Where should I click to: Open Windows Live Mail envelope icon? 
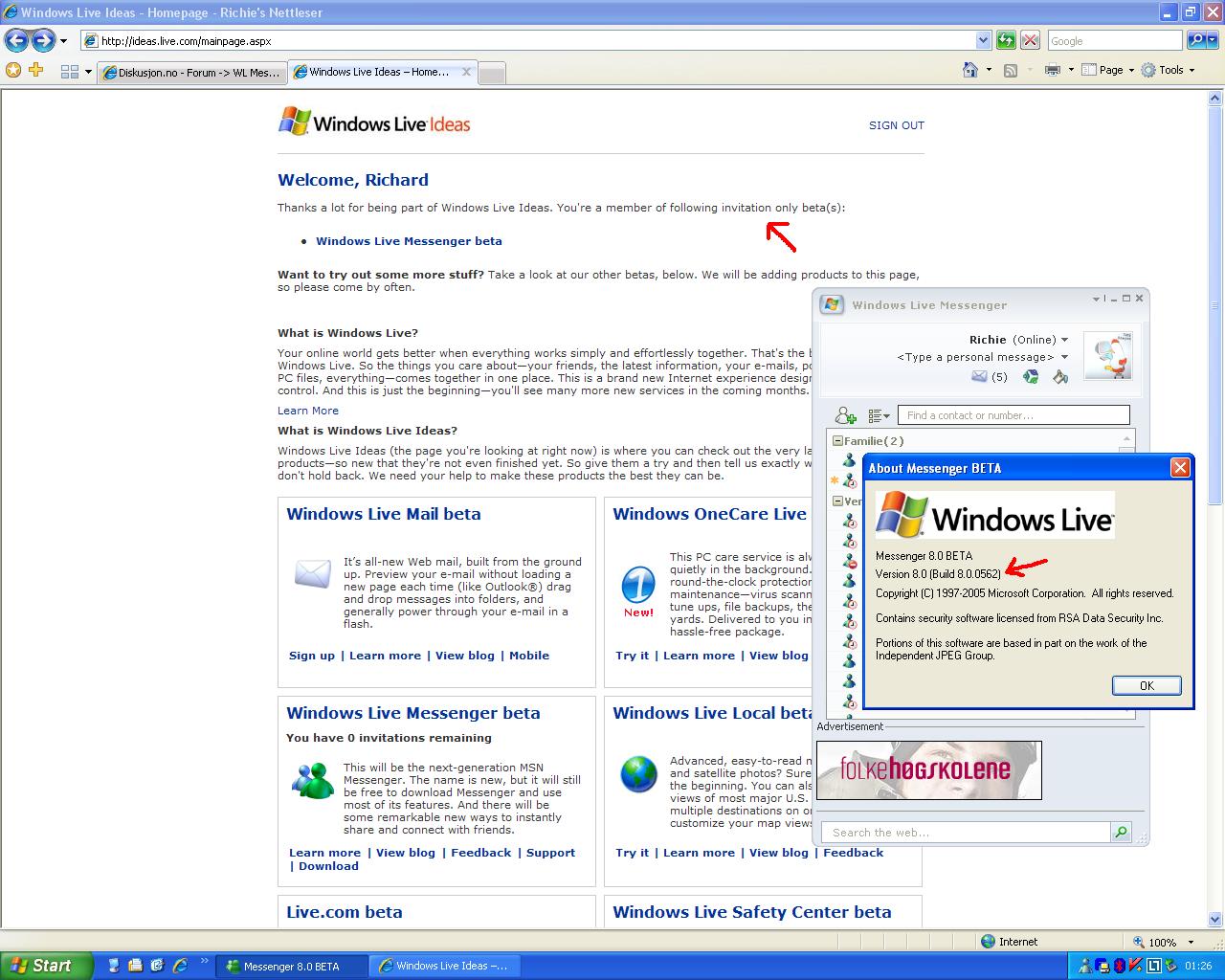pos(313,574)
